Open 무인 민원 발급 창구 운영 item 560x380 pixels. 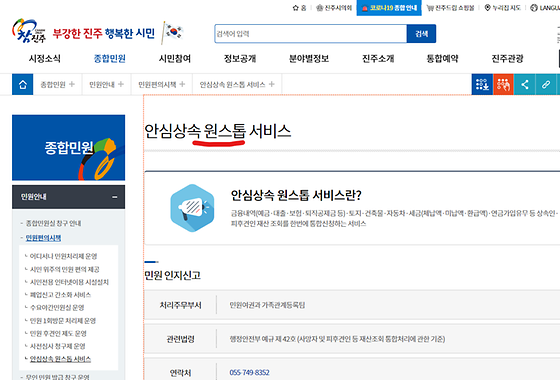coord(58,377)
